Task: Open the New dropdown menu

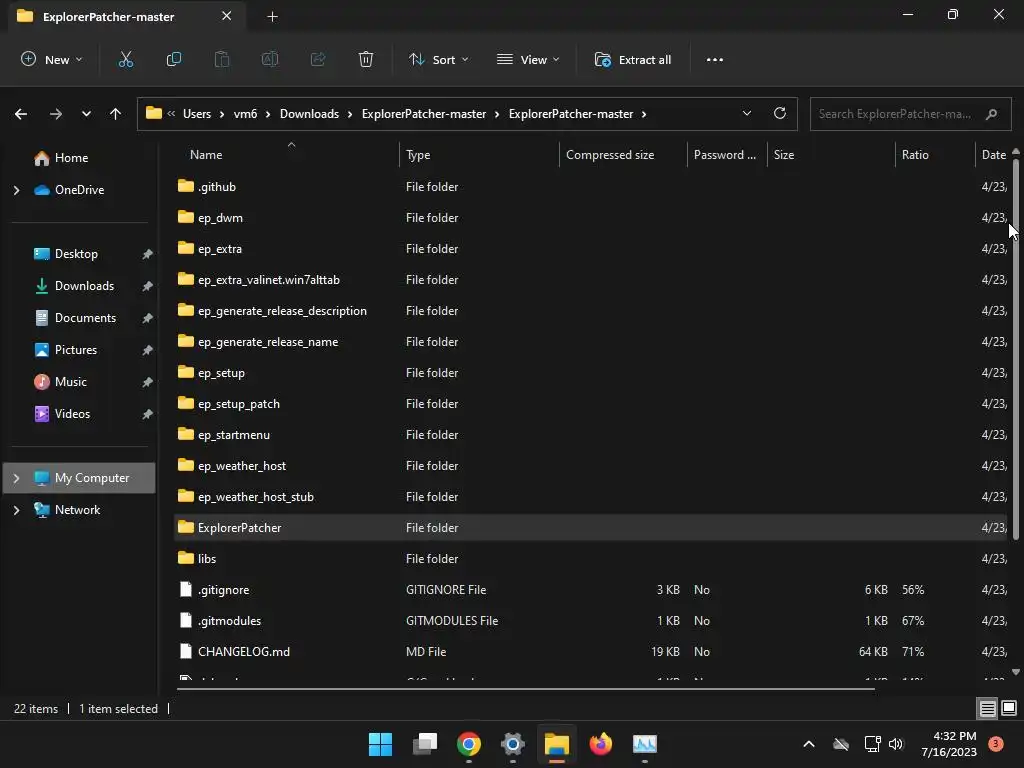Action: (52, 59)
